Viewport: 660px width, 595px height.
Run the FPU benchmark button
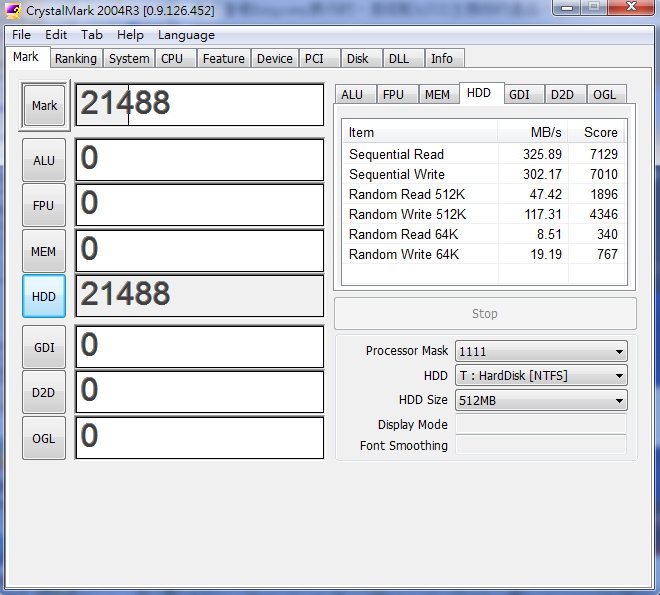[44, 205]
